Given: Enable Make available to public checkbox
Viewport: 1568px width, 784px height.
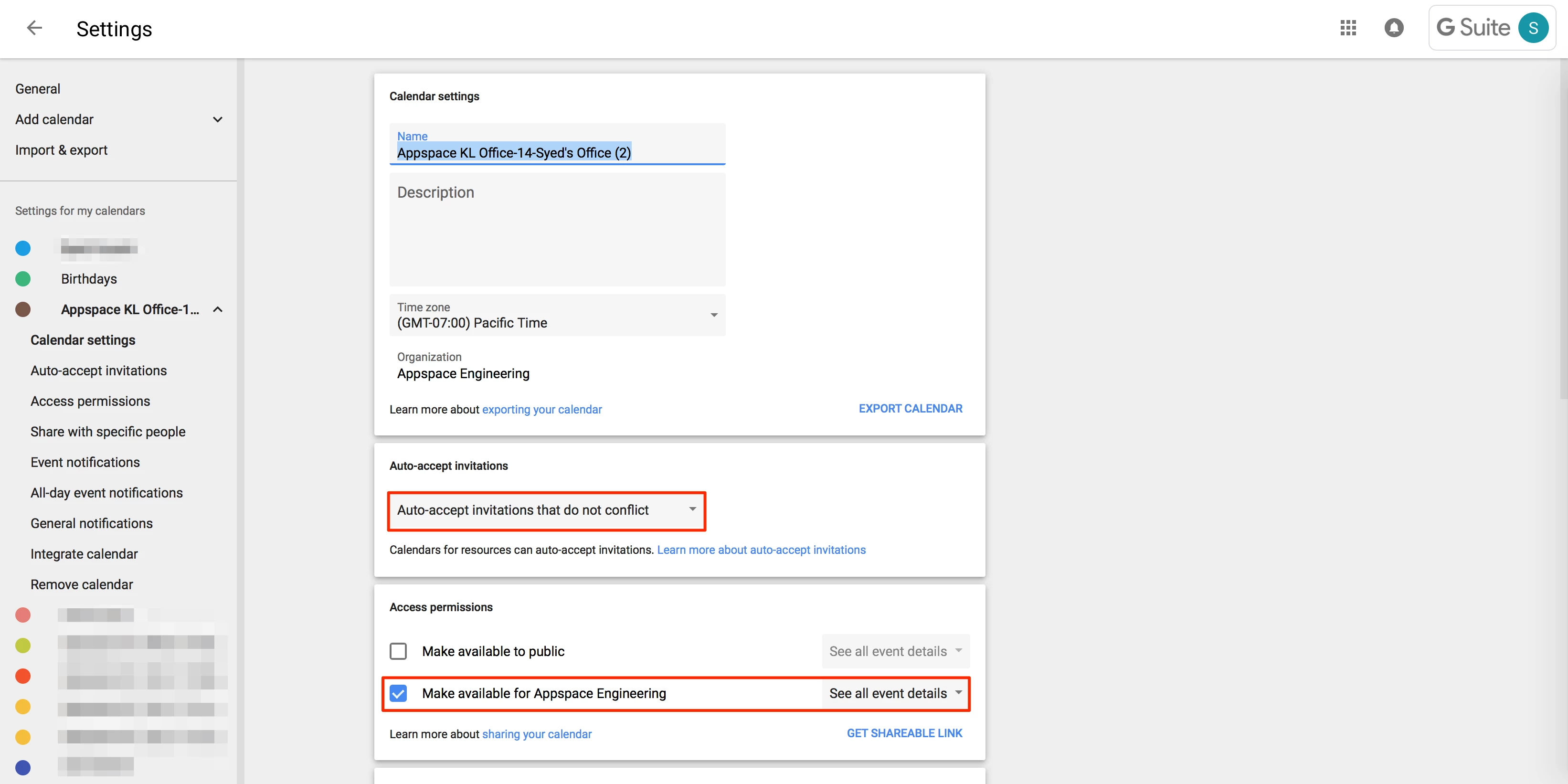Looking at the screenshot, I should click(x=398, y=651).
